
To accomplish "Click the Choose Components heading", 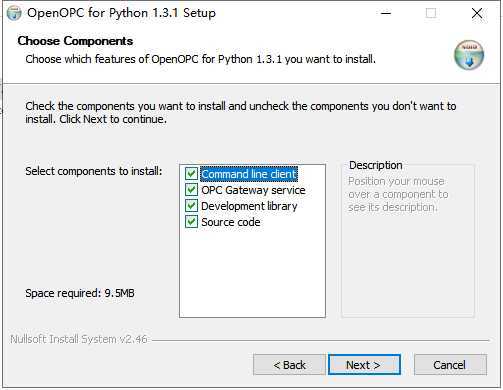I will [x=75, y=41].
